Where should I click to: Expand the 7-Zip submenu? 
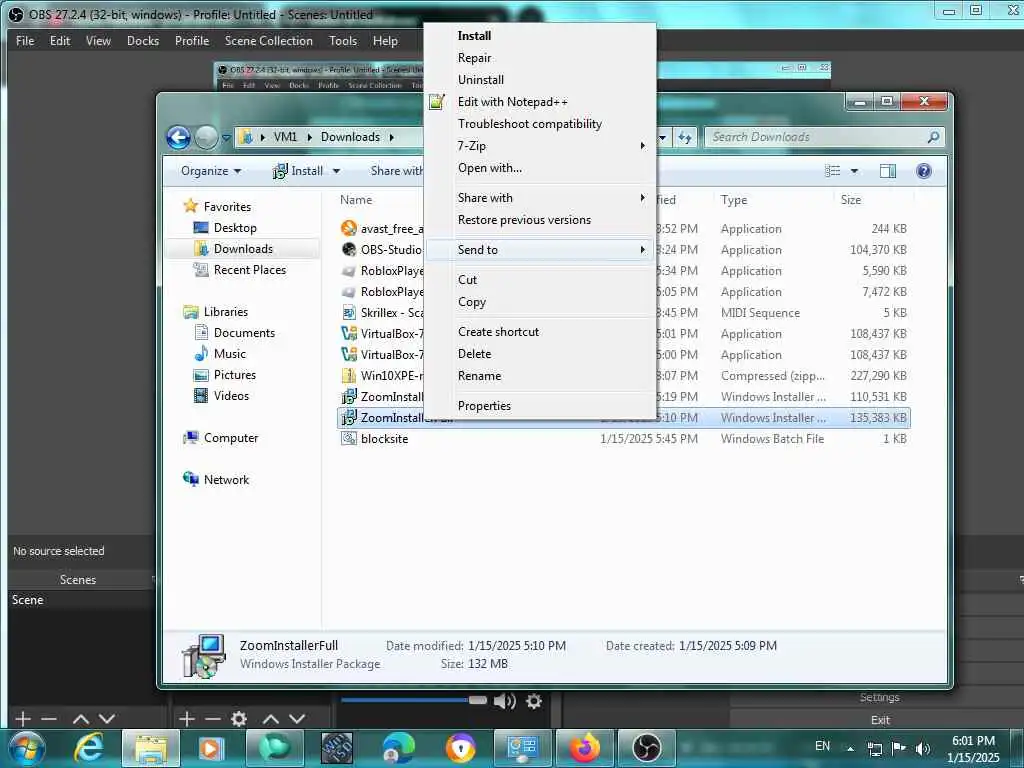(539, 146)
